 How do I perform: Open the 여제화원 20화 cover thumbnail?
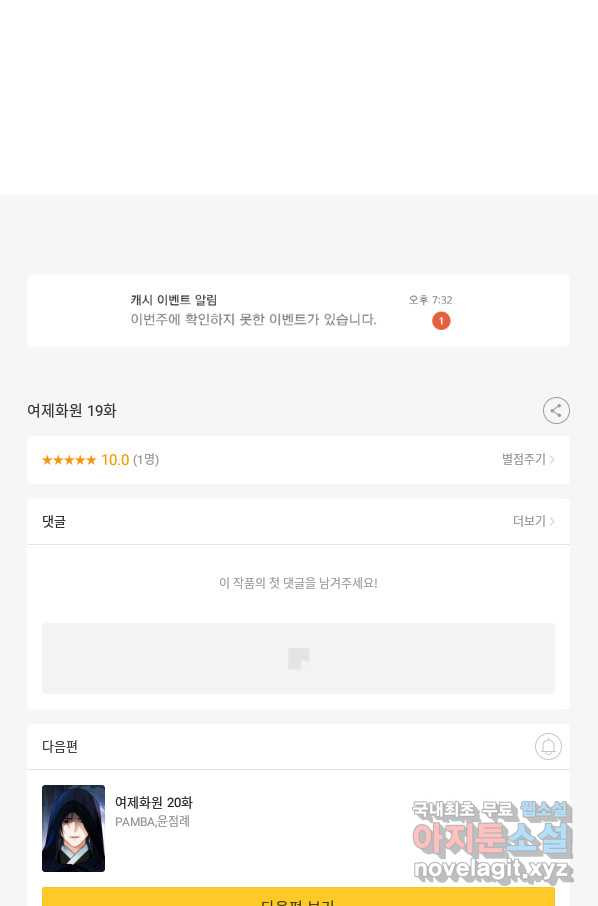pyautogui.click(x=73, y=829)
